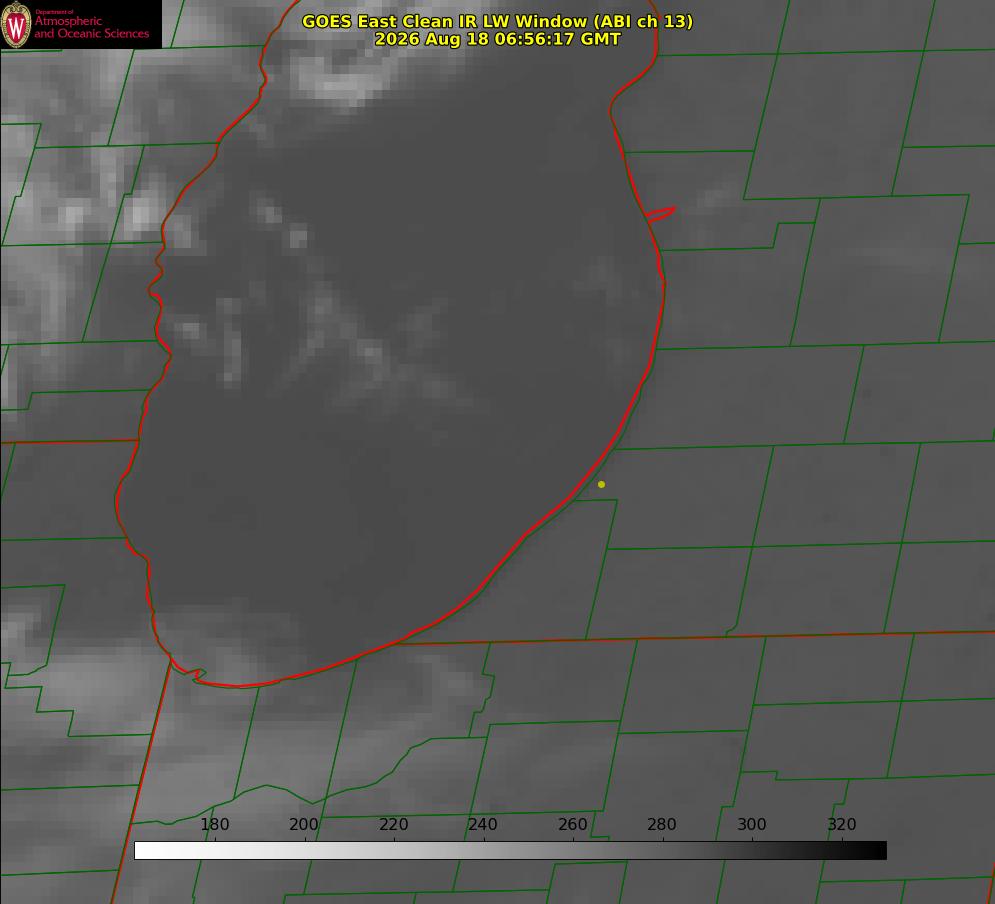Click the 260 colorbar tick label
Image resolution: width=995 pixels, height=904 pixels.
(572, 824)
